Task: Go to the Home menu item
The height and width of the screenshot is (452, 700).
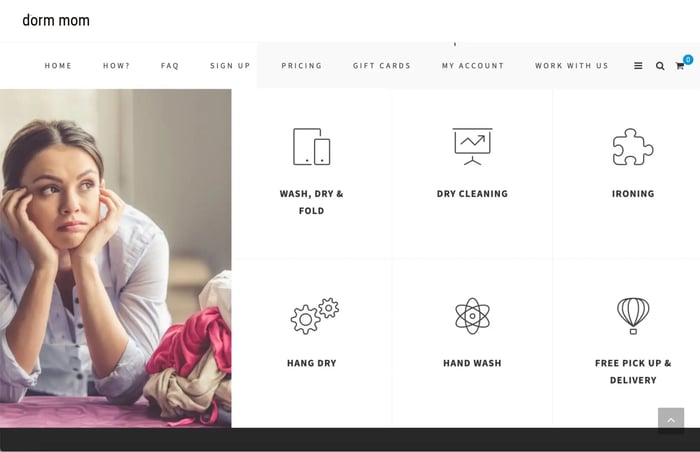Action: click(x=58, y=66)
